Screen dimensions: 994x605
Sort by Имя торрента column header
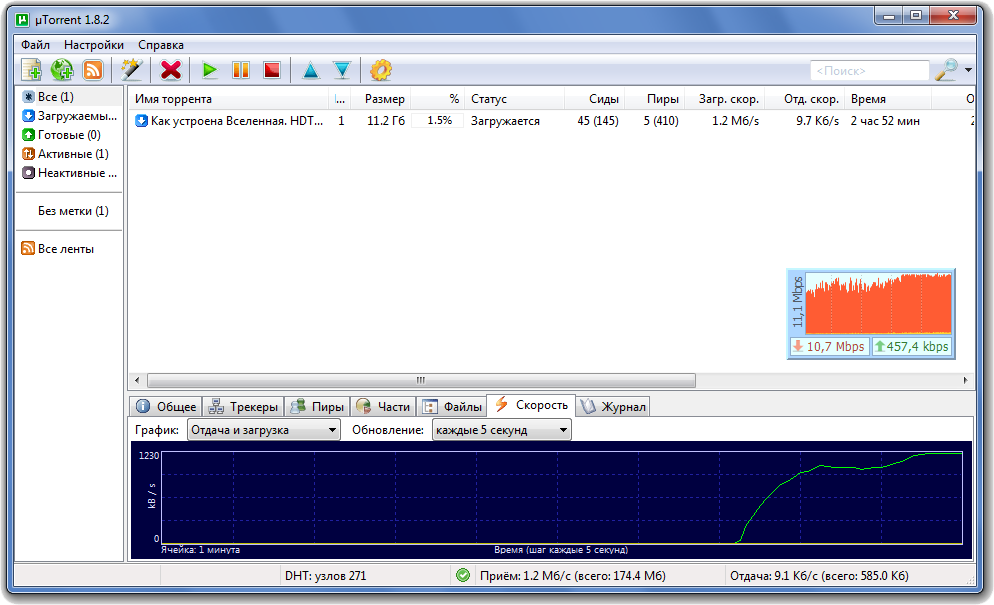(x=229, y=99)
